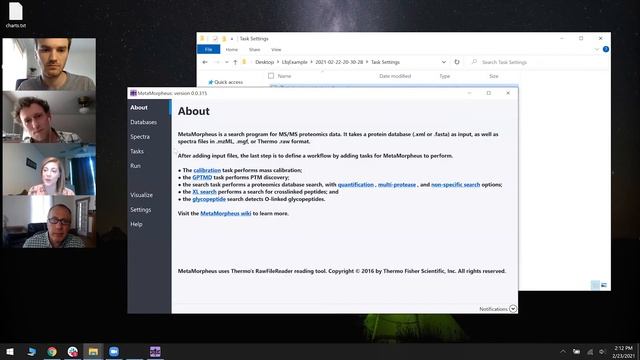
Task: Select the About tab in MetaMorpheus
Action: (139, 107)
